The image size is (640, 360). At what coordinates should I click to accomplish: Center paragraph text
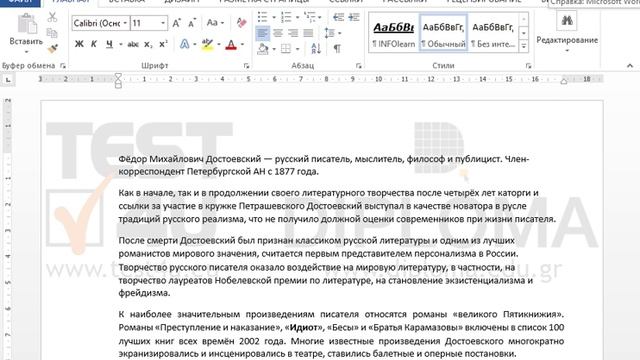(x=278, y=33)
